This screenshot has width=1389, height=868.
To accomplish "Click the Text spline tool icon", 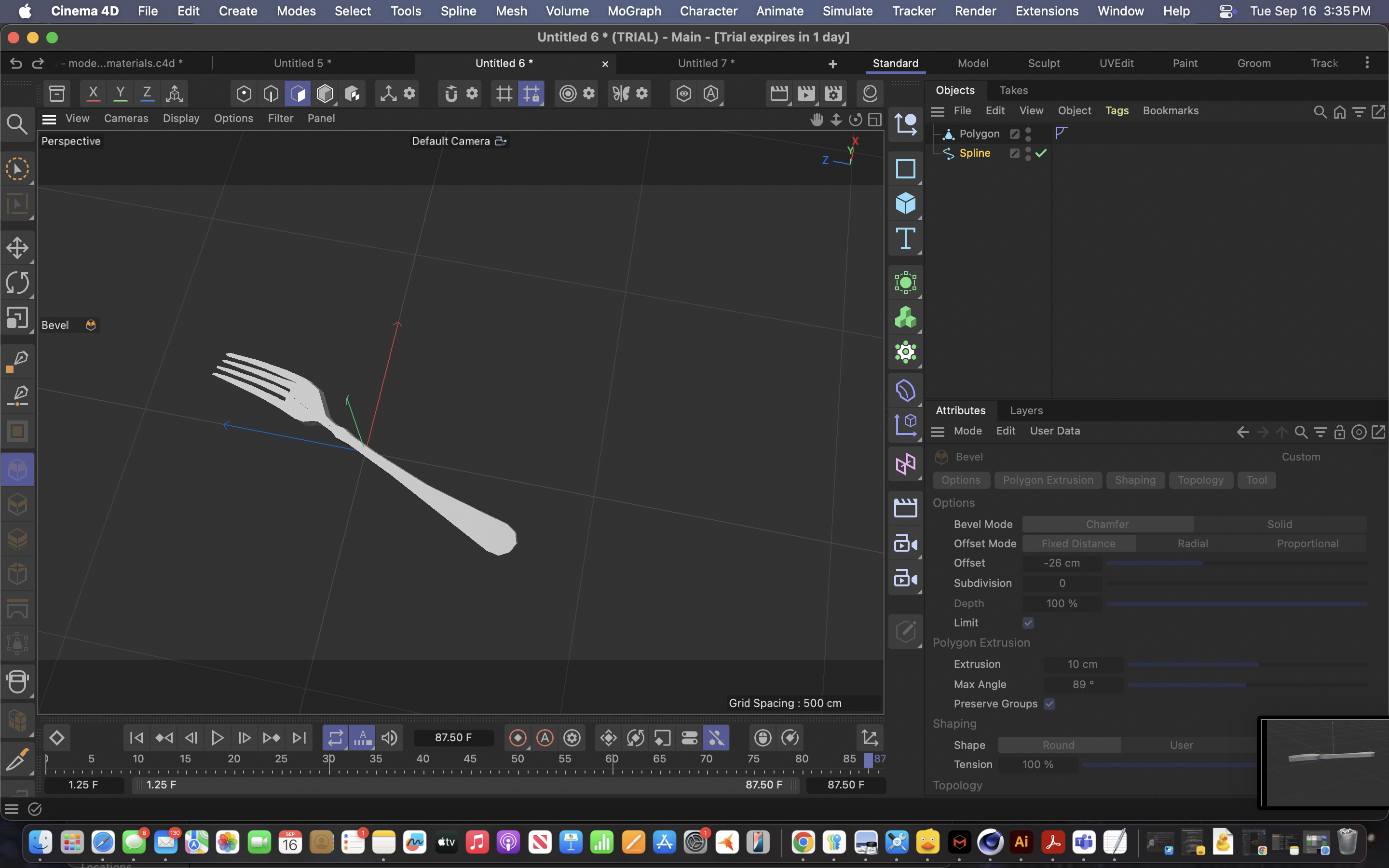I will coord(905,238).
